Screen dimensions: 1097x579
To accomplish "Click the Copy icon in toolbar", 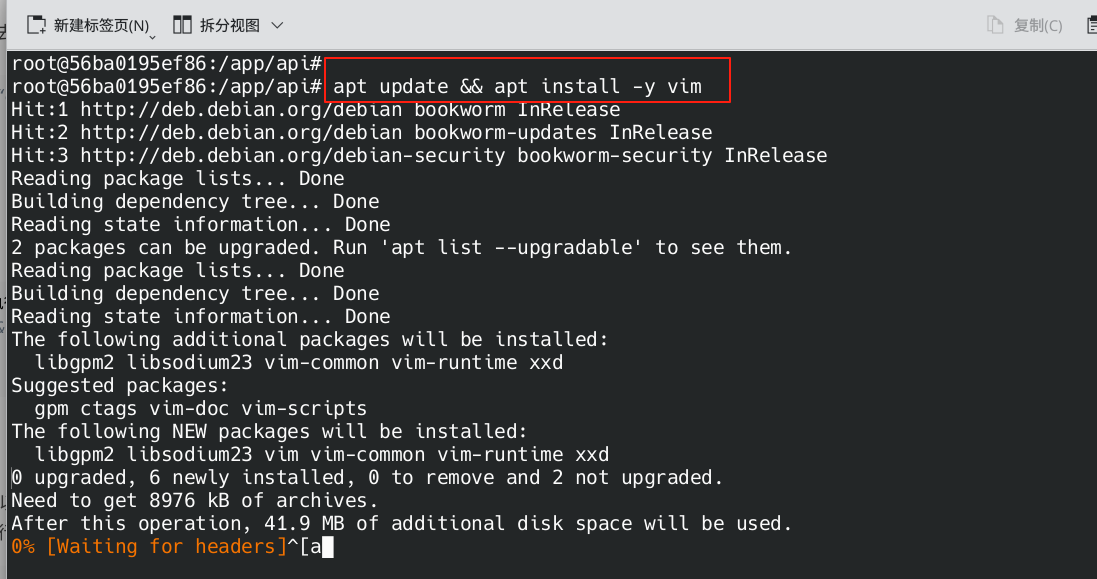I will pos(994,25).
